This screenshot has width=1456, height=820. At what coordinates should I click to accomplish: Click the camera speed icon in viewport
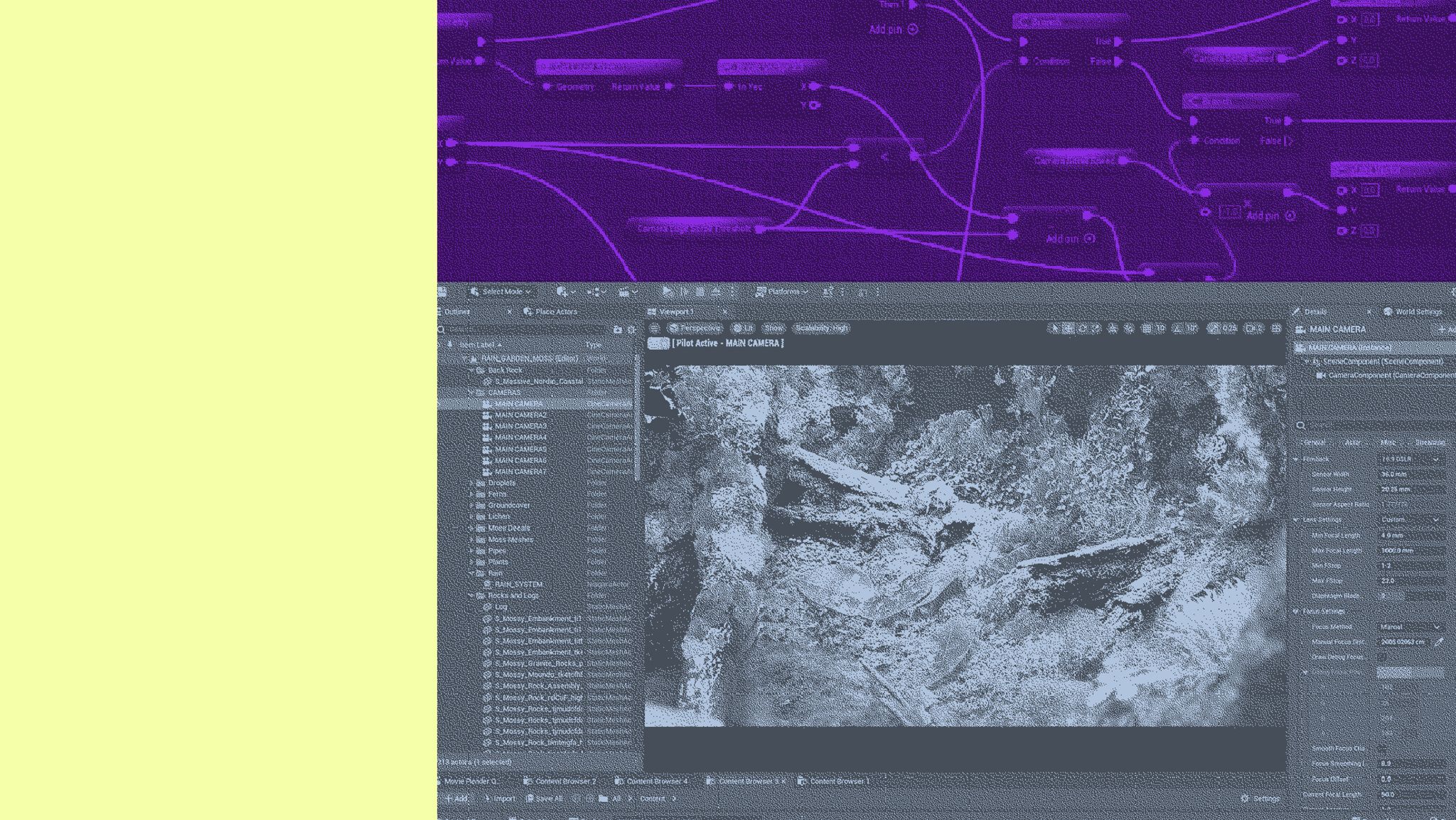[1251, 329]
